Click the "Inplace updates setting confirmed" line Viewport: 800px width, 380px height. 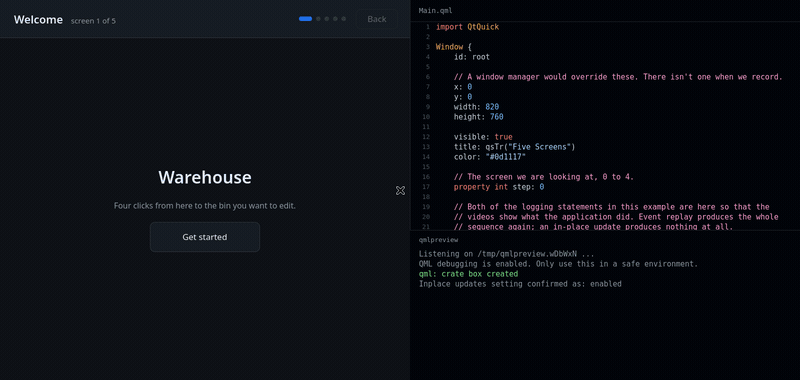pos(520,284)
